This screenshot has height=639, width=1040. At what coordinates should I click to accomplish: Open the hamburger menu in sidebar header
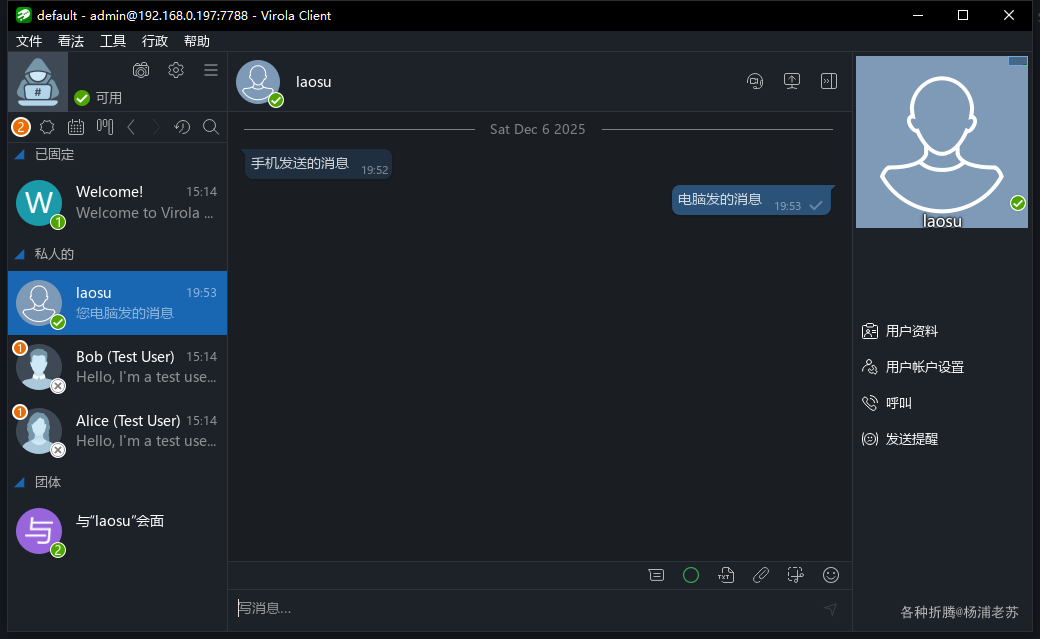click(211, 70)
